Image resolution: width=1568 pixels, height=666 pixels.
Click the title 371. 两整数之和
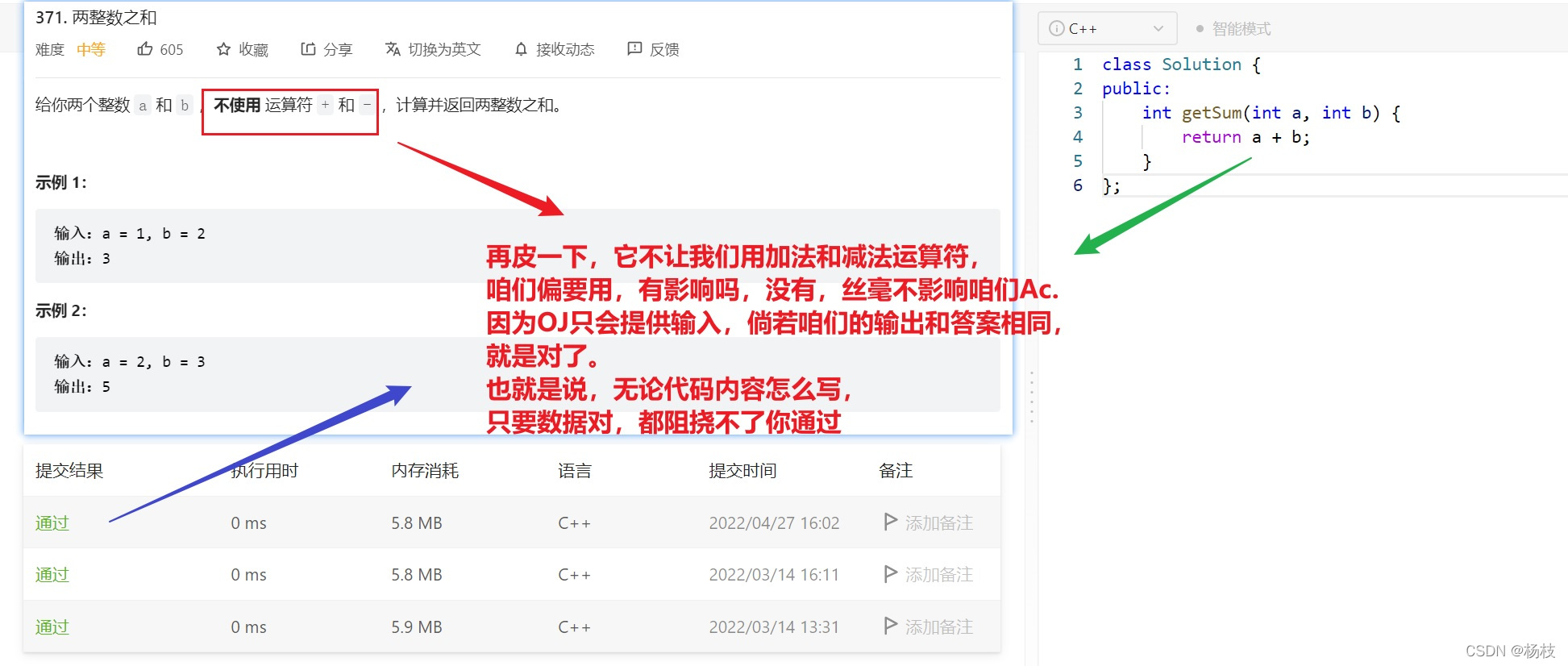[96, 18]
